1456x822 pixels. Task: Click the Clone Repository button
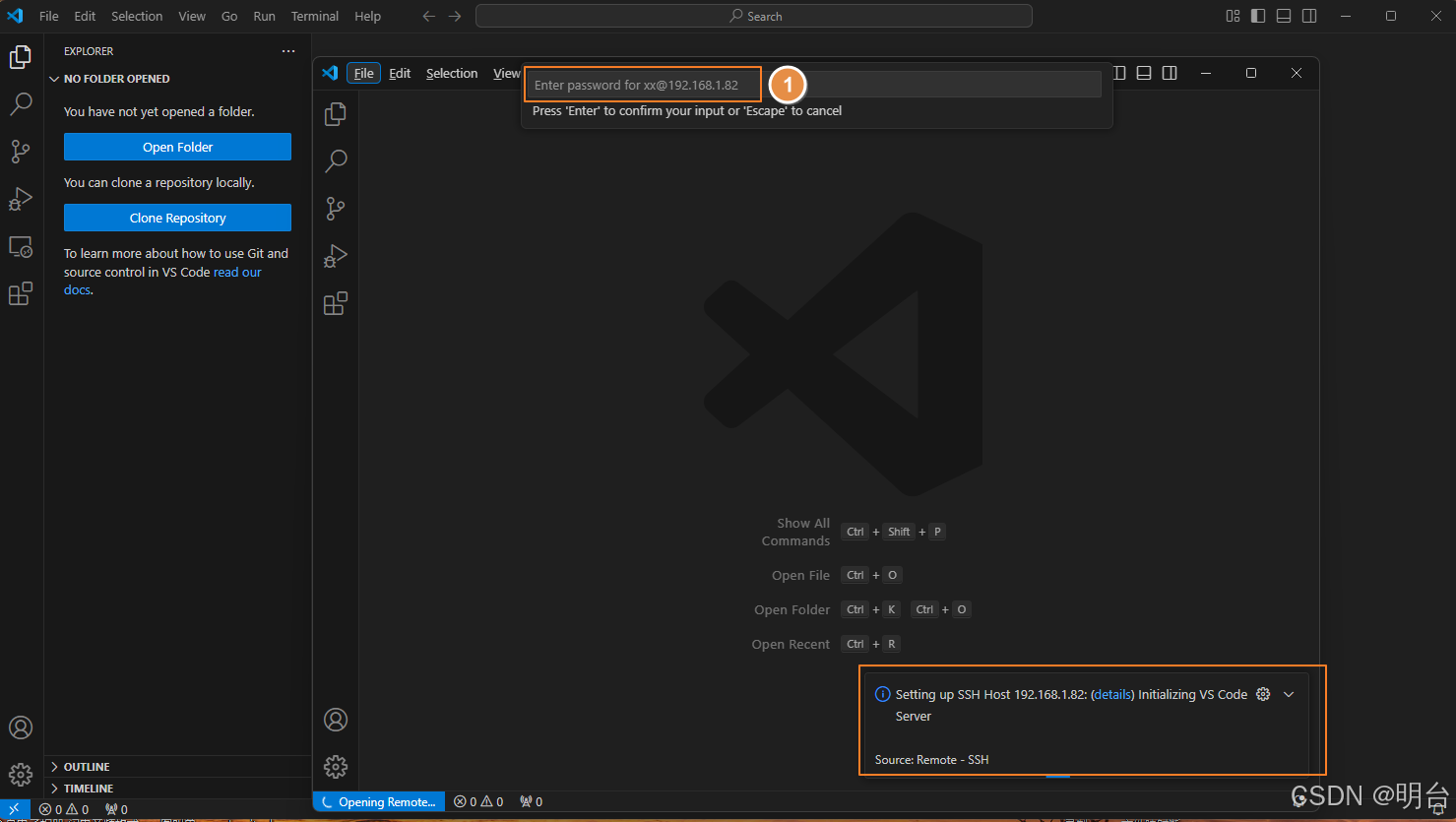tap(177, 218)
